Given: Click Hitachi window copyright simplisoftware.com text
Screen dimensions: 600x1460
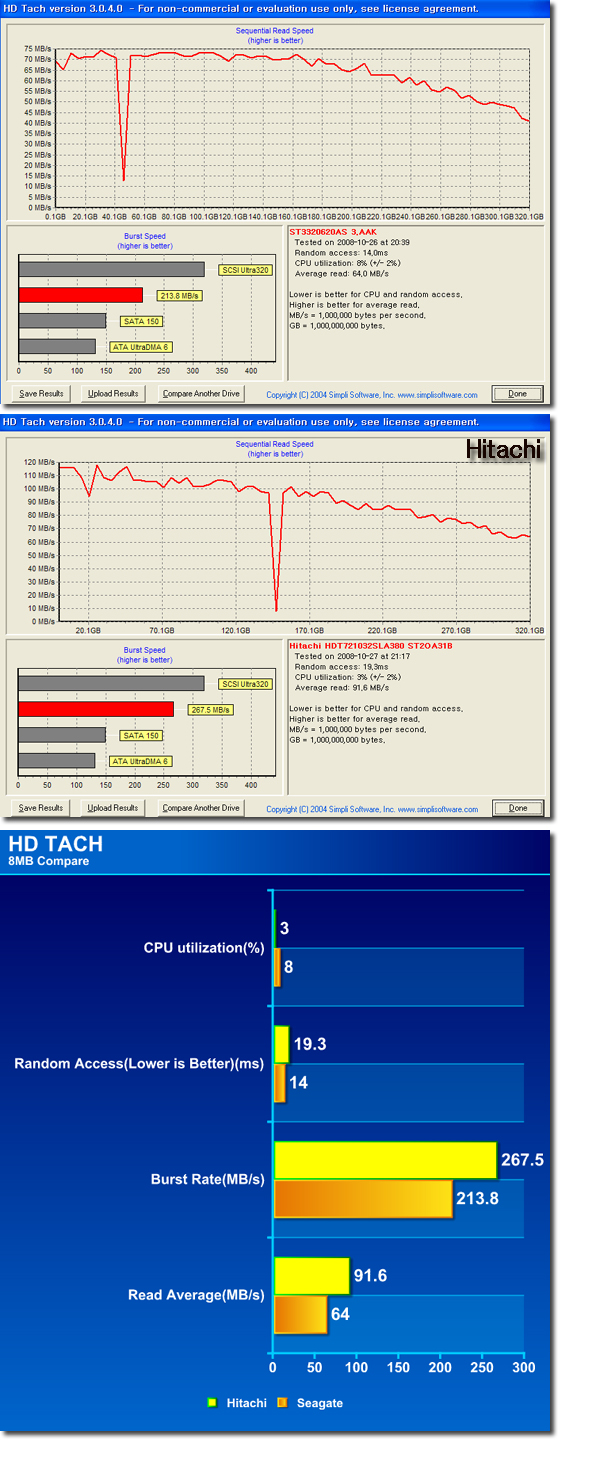Looking at the screenshot, I should click(x=372, y=809).
